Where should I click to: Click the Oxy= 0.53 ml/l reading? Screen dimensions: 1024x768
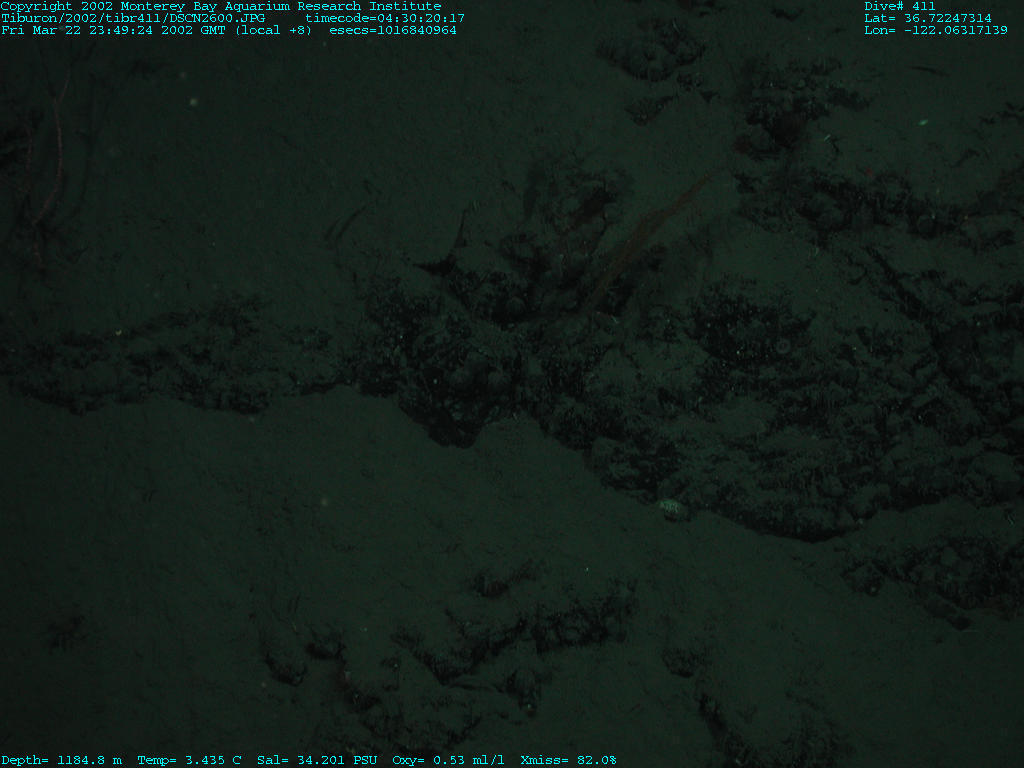coord(448,760)
